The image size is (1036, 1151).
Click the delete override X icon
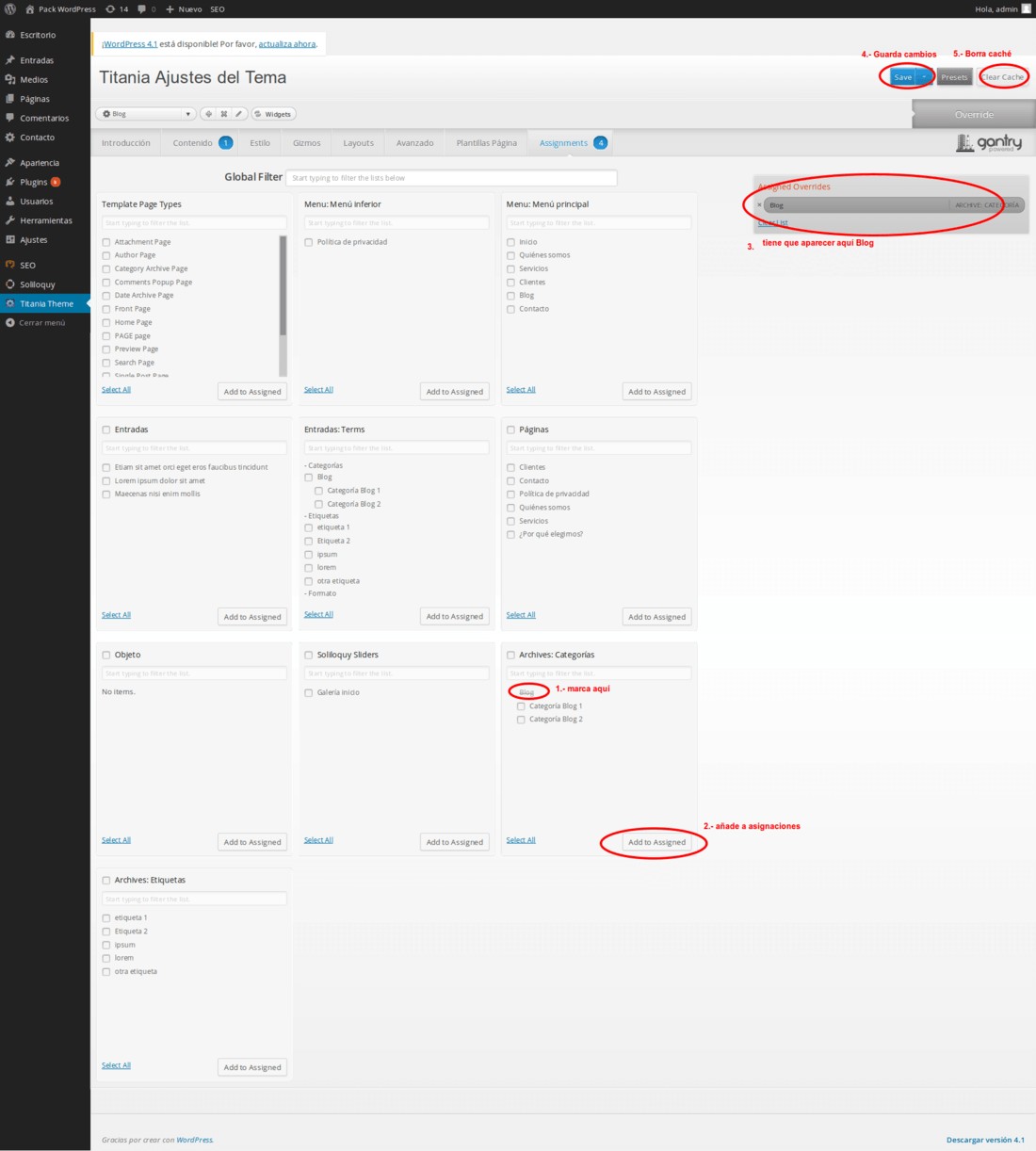click(223, 114)
